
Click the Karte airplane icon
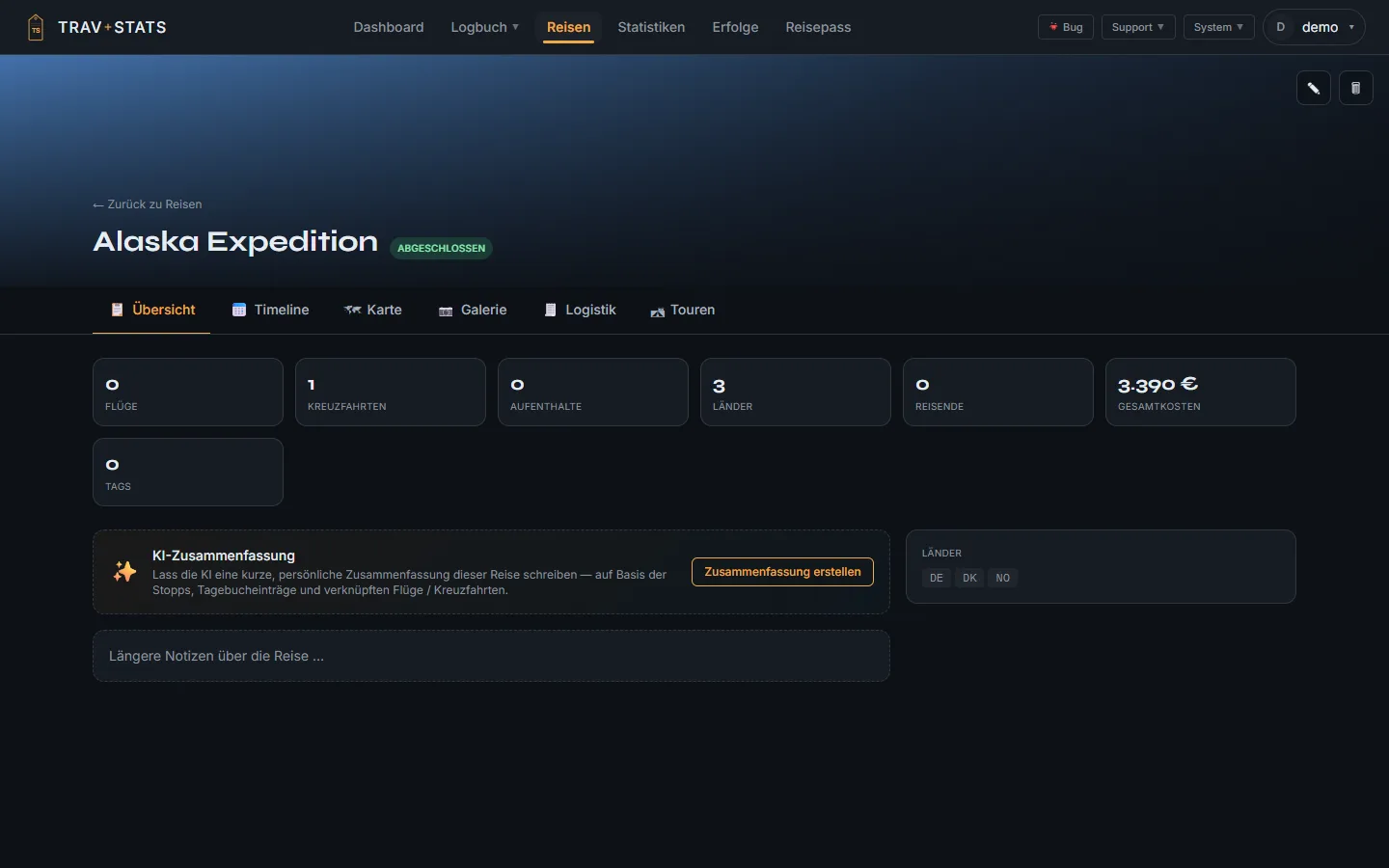(x=353, y=310)
